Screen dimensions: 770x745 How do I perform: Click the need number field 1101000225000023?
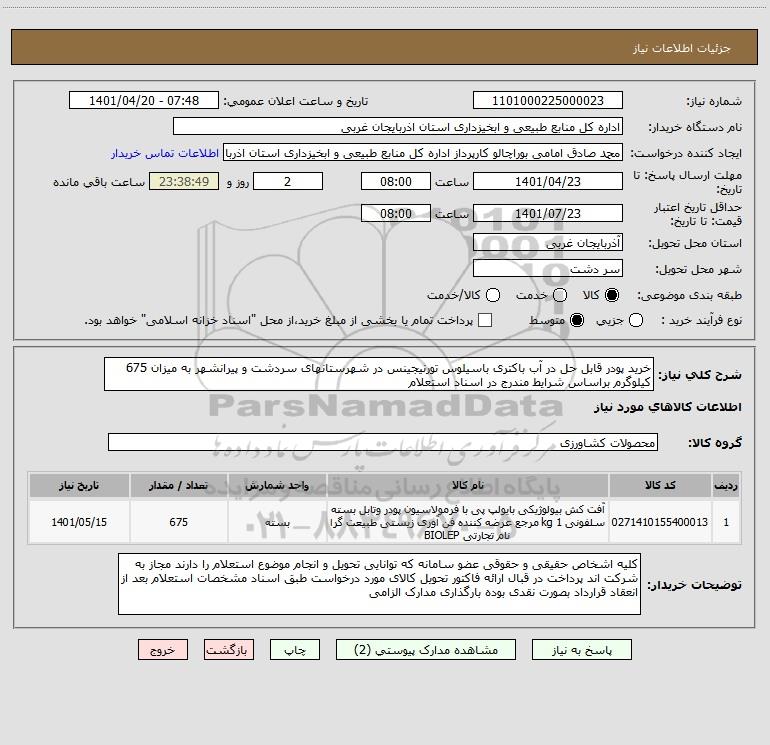548,101
